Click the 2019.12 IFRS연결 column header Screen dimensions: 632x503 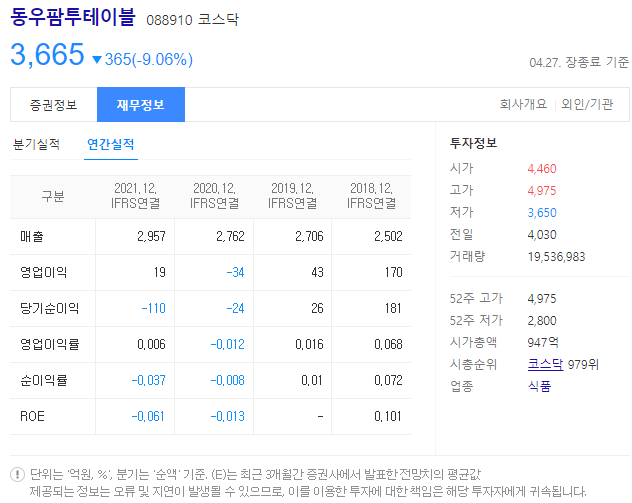pyautogui.click(x=293, y=196)
